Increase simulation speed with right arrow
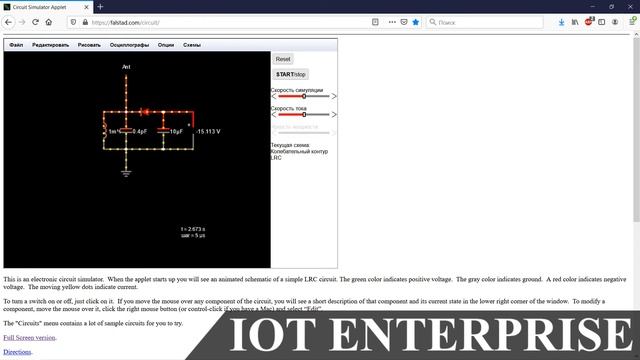640x360 pixels. pyautogui.click(x=334, y=96)
